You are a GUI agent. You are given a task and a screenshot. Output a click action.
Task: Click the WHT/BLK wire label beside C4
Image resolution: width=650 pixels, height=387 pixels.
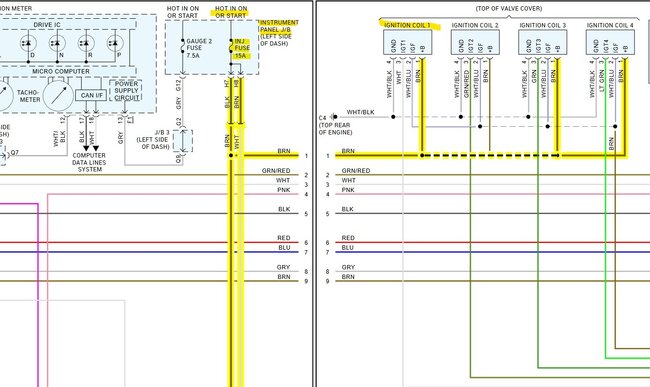click(360, 112)
